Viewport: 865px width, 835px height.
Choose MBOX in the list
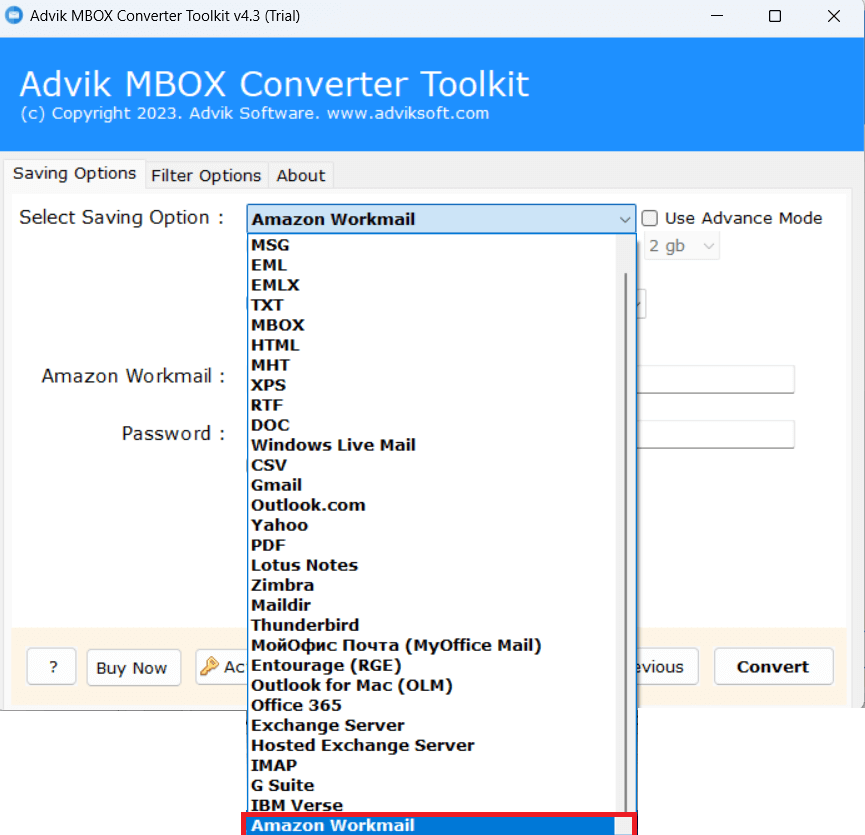[432, 325]
